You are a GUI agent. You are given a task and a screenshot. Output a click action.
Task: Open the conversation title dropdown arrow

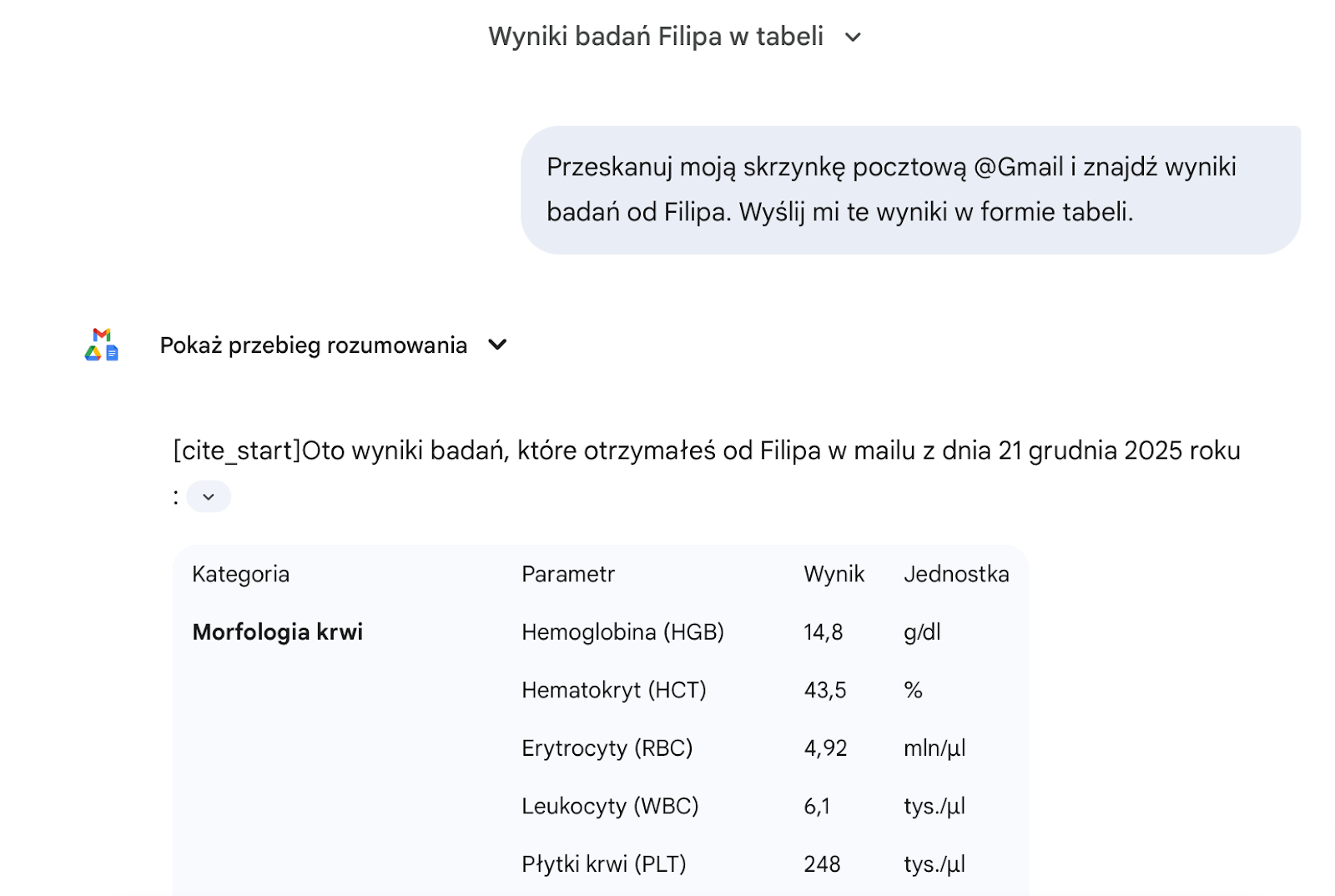tap(853, 37)
